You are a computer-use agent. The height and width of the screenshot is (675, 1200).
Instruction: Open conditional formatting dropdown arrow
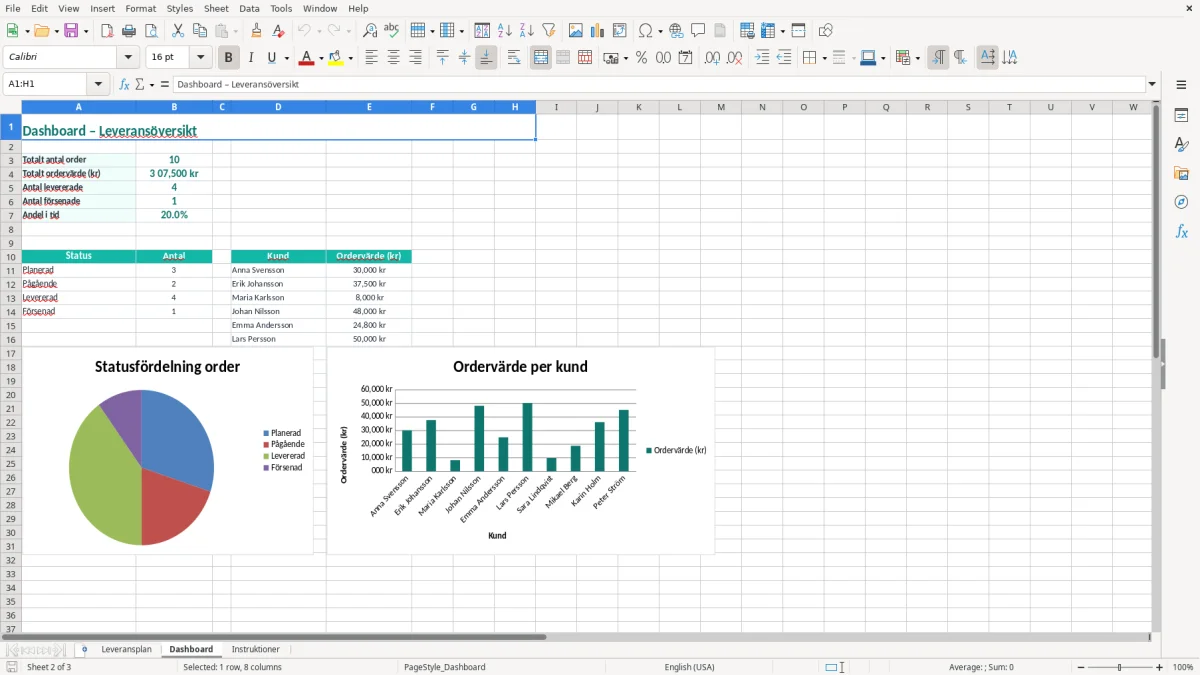918,58
